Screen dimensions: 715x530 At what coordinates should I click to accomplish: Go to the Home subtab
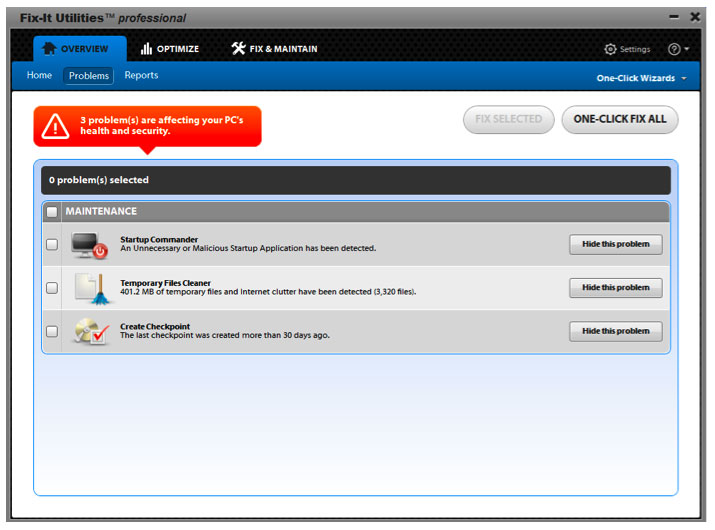pos(39,75)
